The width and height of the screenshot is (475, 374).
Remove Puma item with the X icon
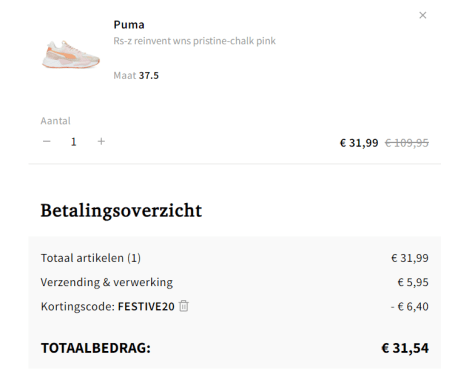coord(422,15)
